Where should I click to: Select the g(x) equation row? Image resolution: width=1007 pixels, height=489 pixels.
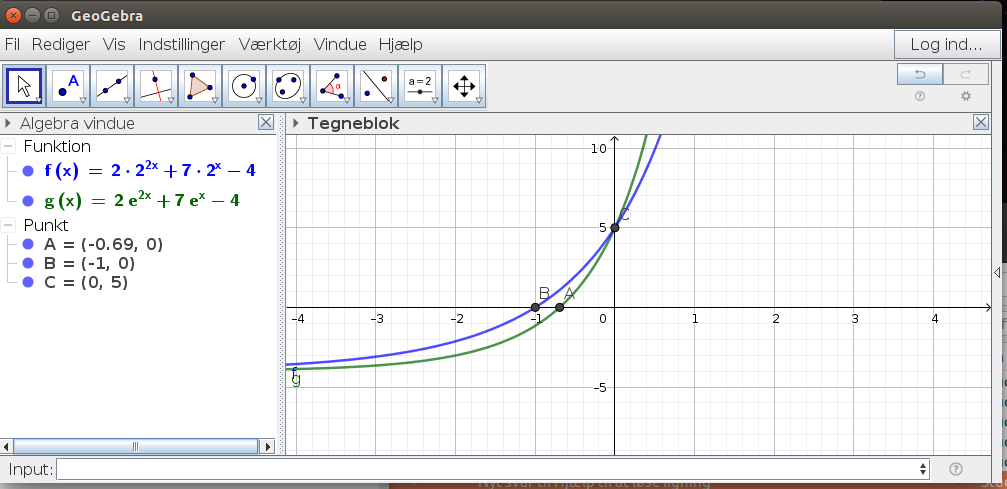(141, 201)
